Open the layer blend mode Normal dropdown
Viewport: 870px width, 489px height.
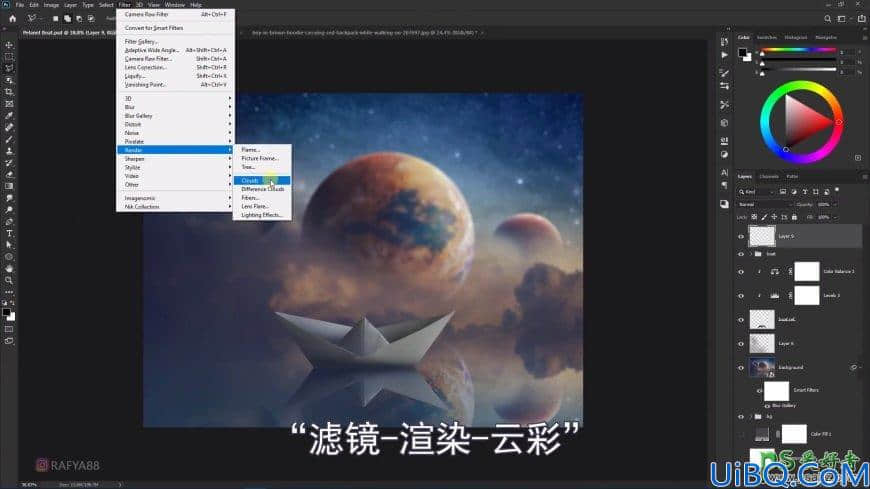pos(764,204)
